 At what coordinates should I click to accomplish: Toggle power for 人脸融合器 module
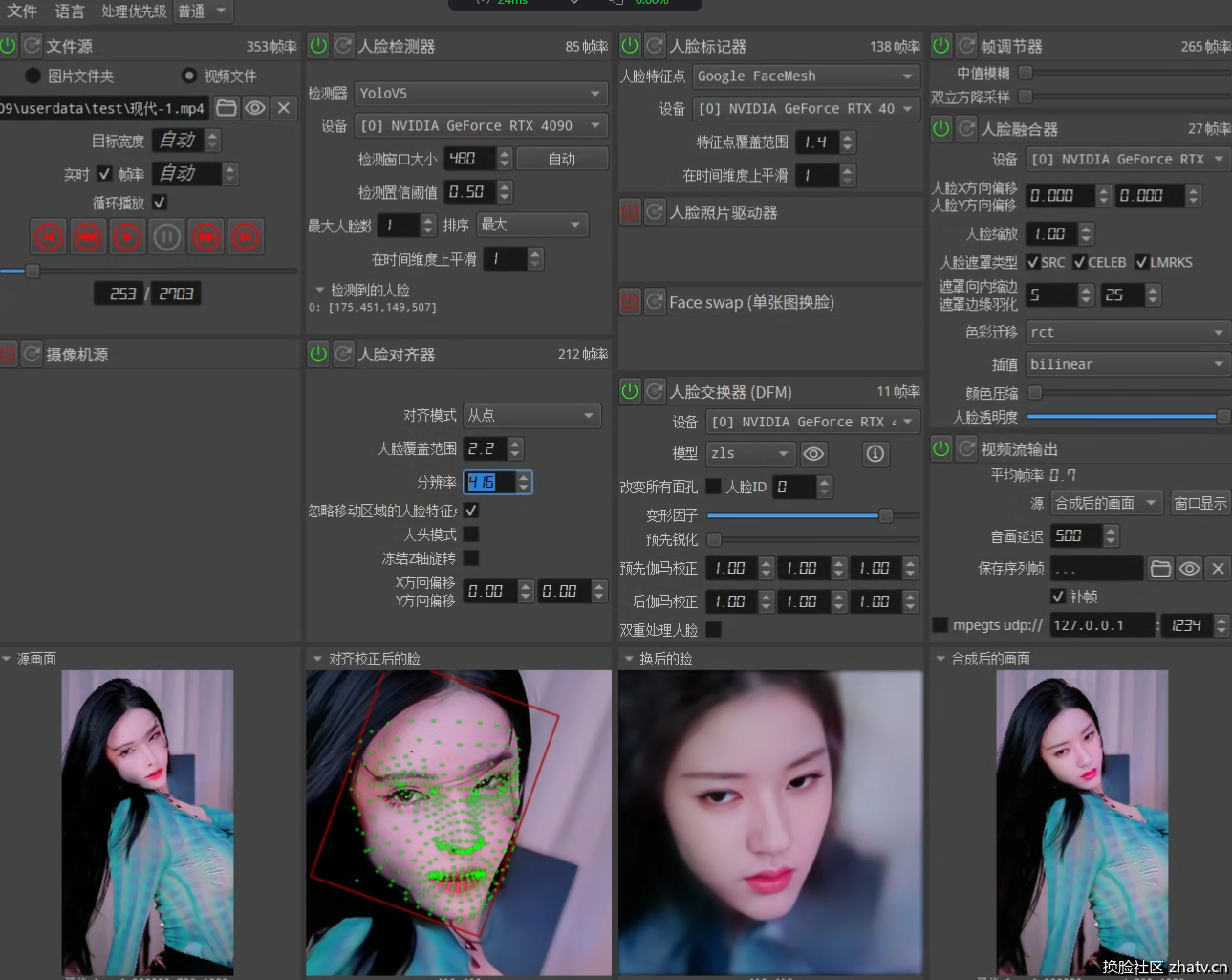click(x=941, y=128)
